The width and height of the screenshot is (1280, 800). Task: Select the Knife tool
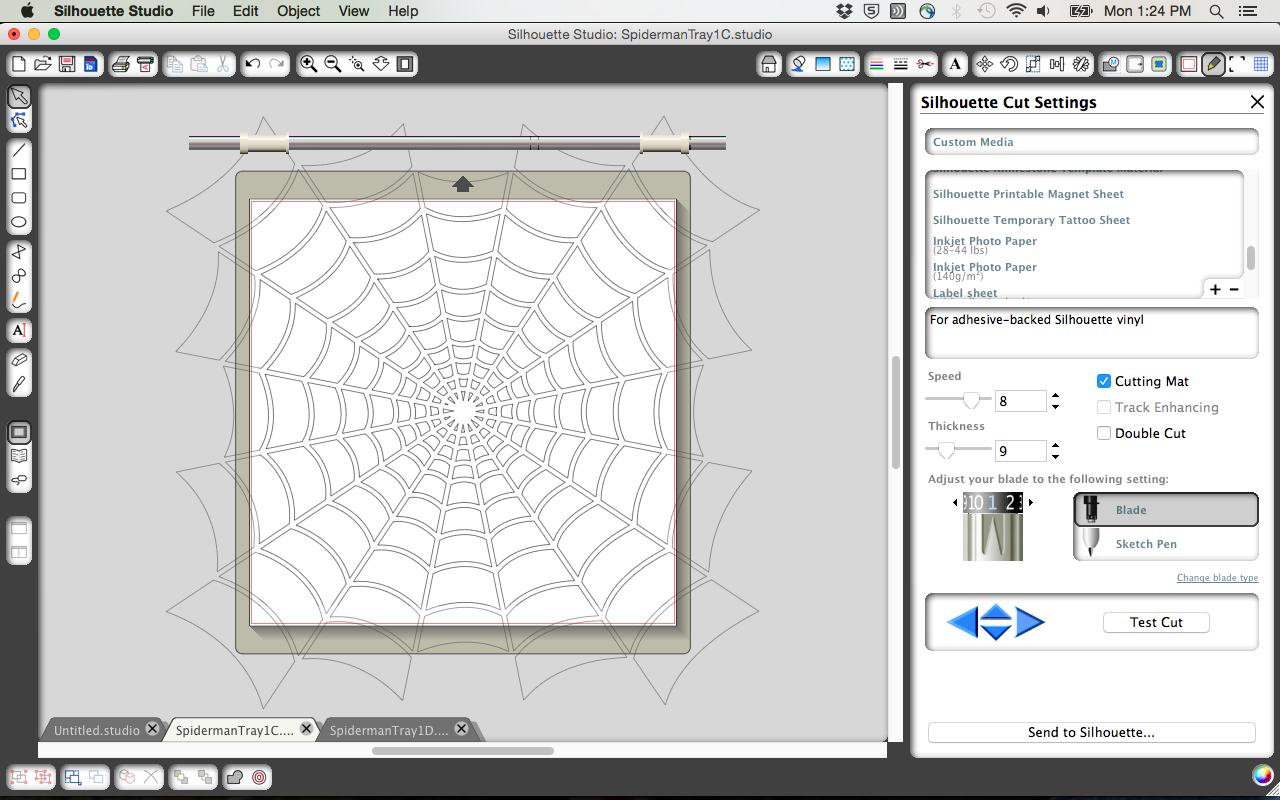19,385
